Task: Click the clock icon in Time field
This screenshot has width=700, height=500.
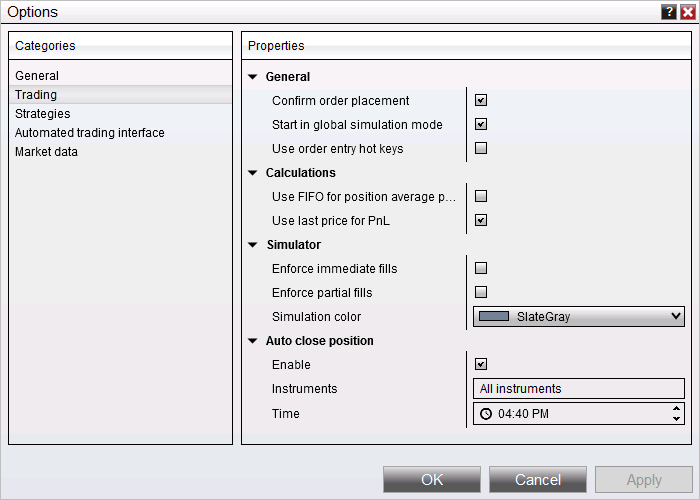Action: pyautogui.click(x=486, y=414)
